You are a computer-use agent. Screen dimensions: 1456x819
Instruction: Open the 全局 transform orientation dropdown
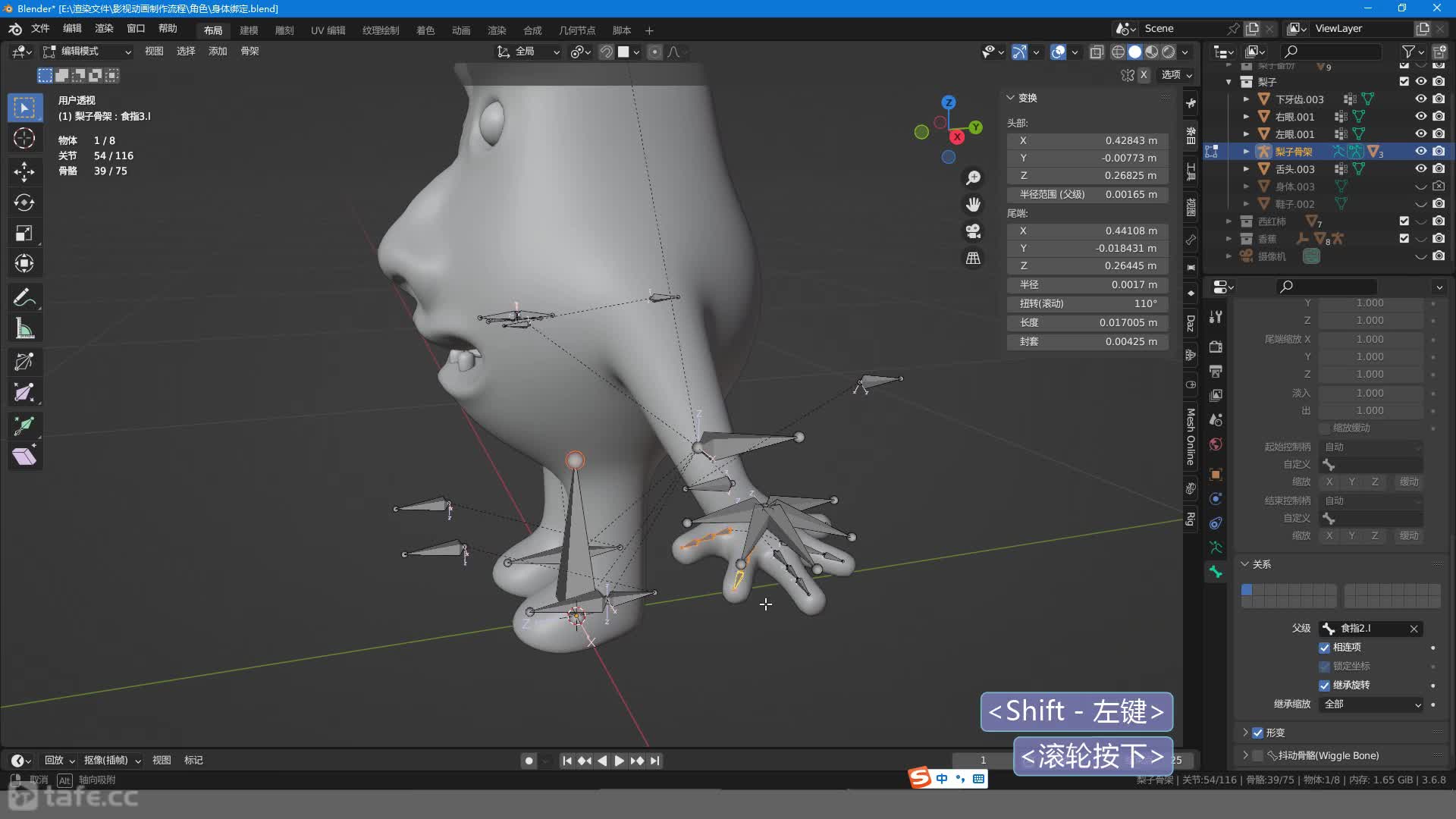(529, 51)
